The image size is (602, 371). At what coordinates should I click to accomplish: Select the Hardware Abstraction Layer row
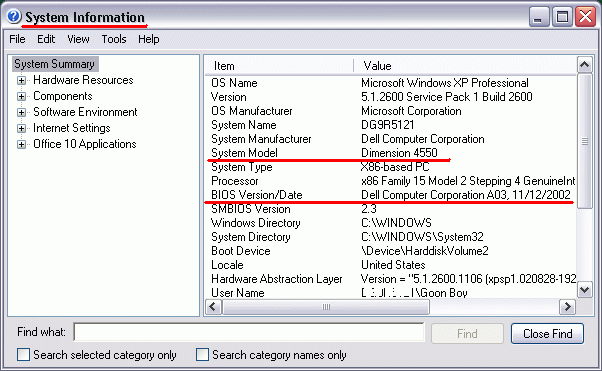coord(391,279)
